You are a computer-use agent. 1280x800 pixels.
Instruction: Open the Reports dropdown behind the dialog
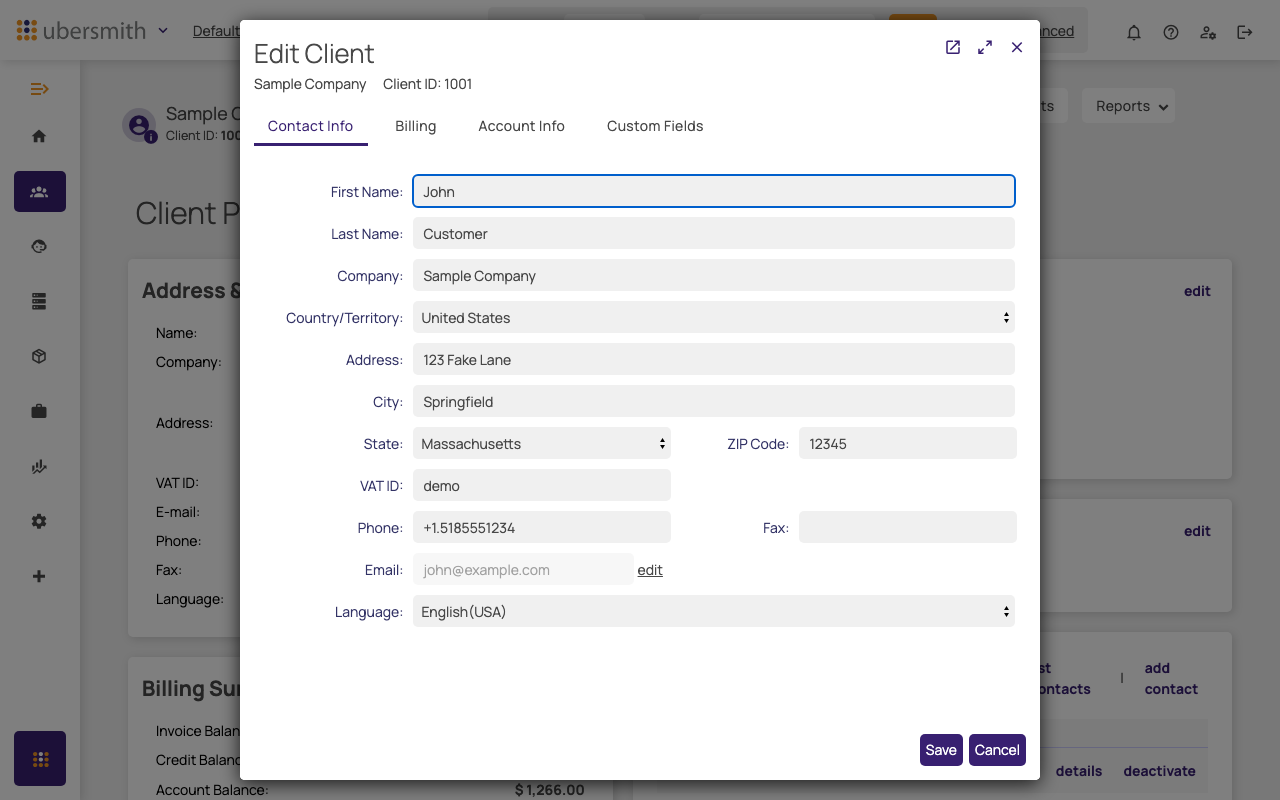(x=1128, y=106)
